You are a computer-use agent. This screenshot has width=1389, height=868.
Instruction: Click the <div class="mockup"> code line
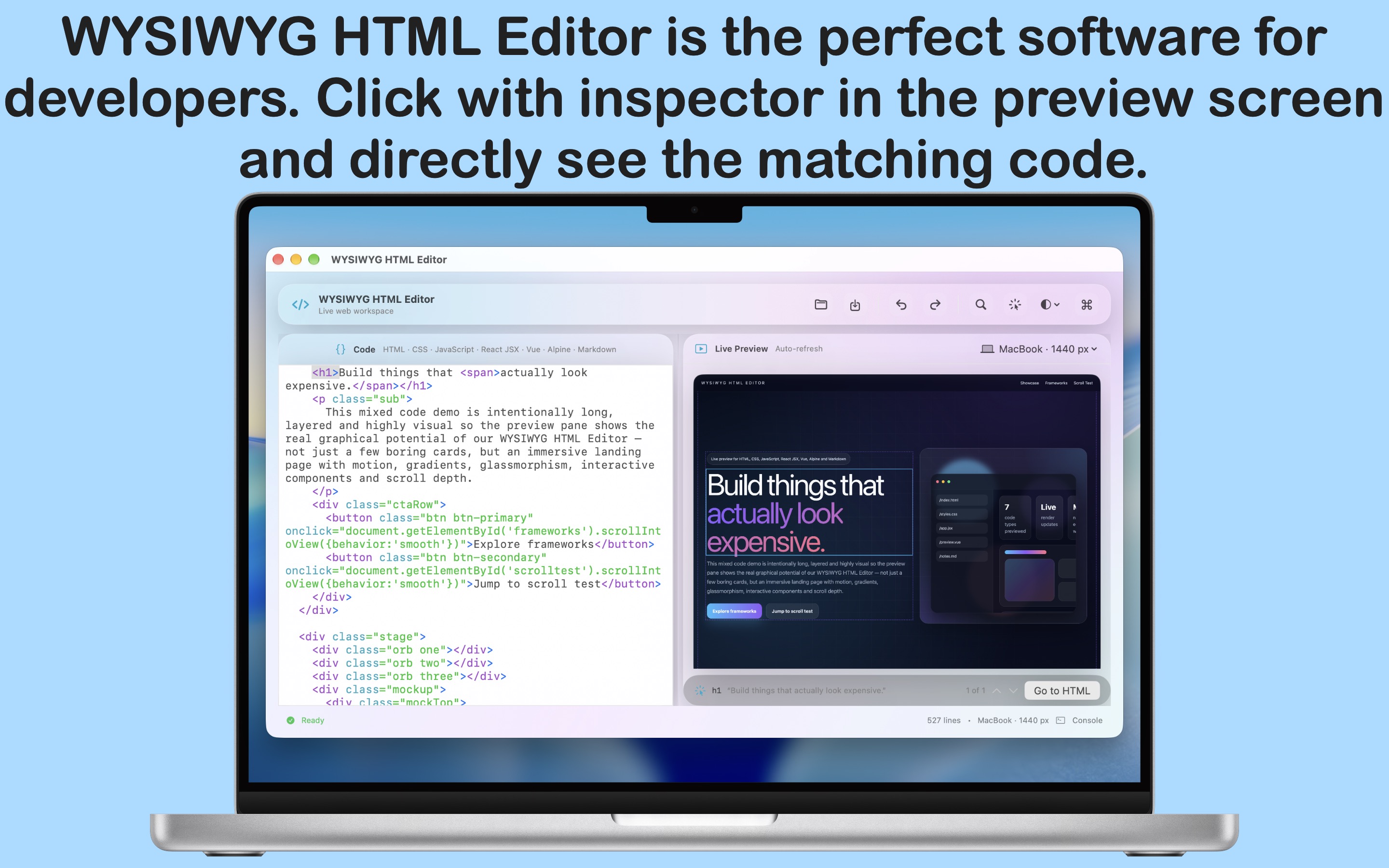pyautogui.click(x=379, y=690)
